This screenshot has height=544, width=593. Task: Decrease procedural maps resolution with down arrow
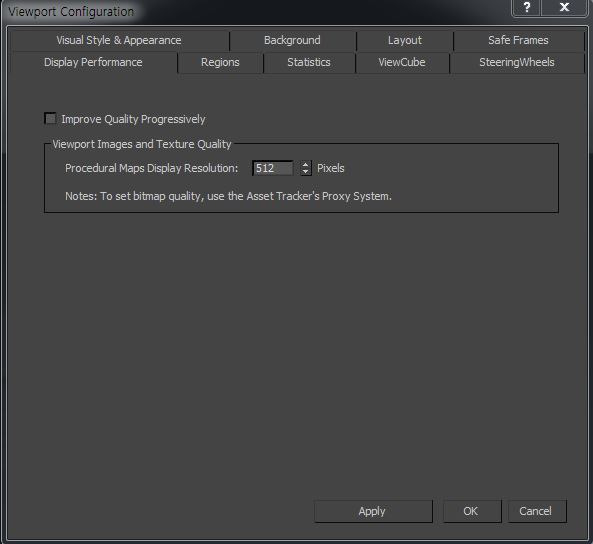point(306,172)
